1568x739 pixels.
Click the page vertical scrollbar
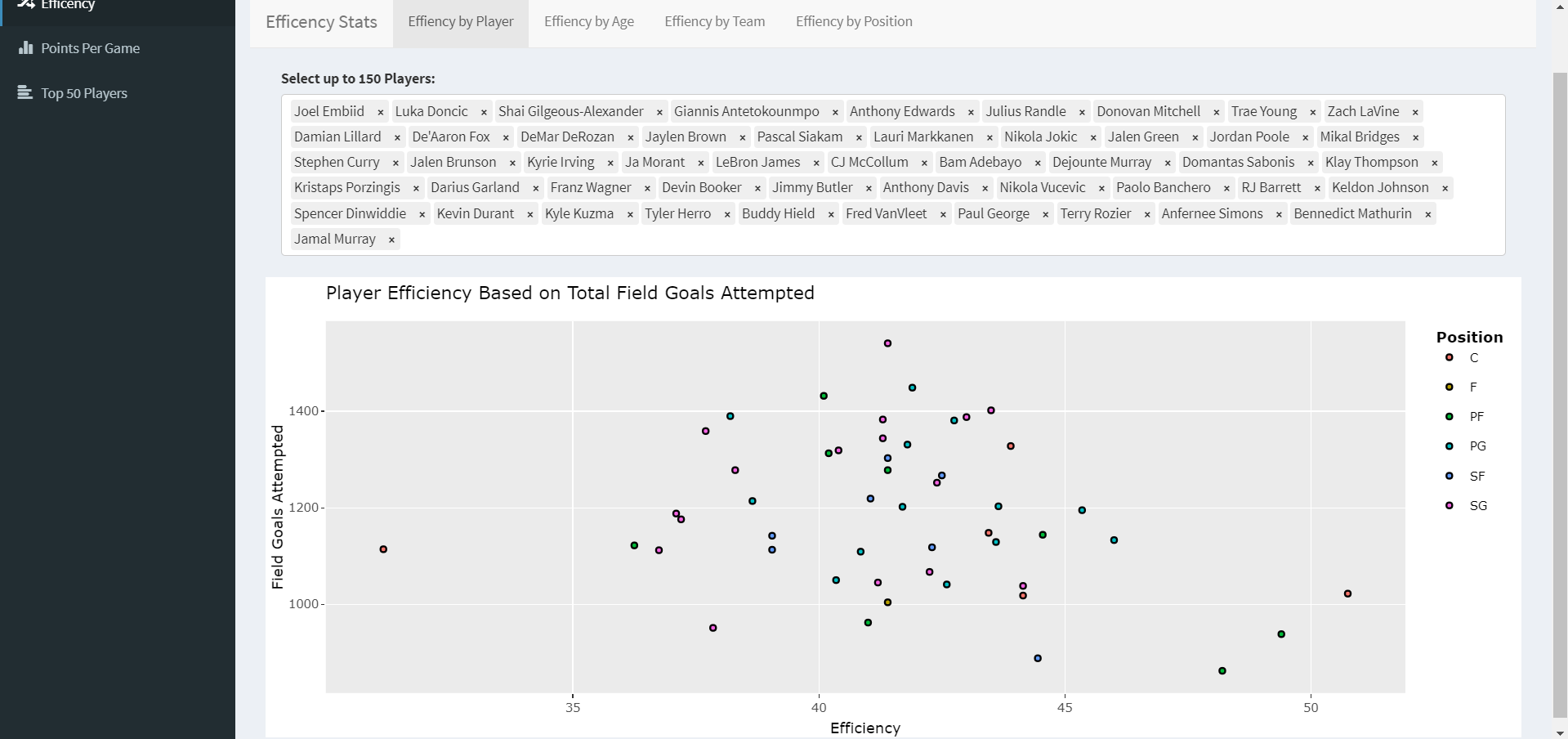click(1560, 392)
